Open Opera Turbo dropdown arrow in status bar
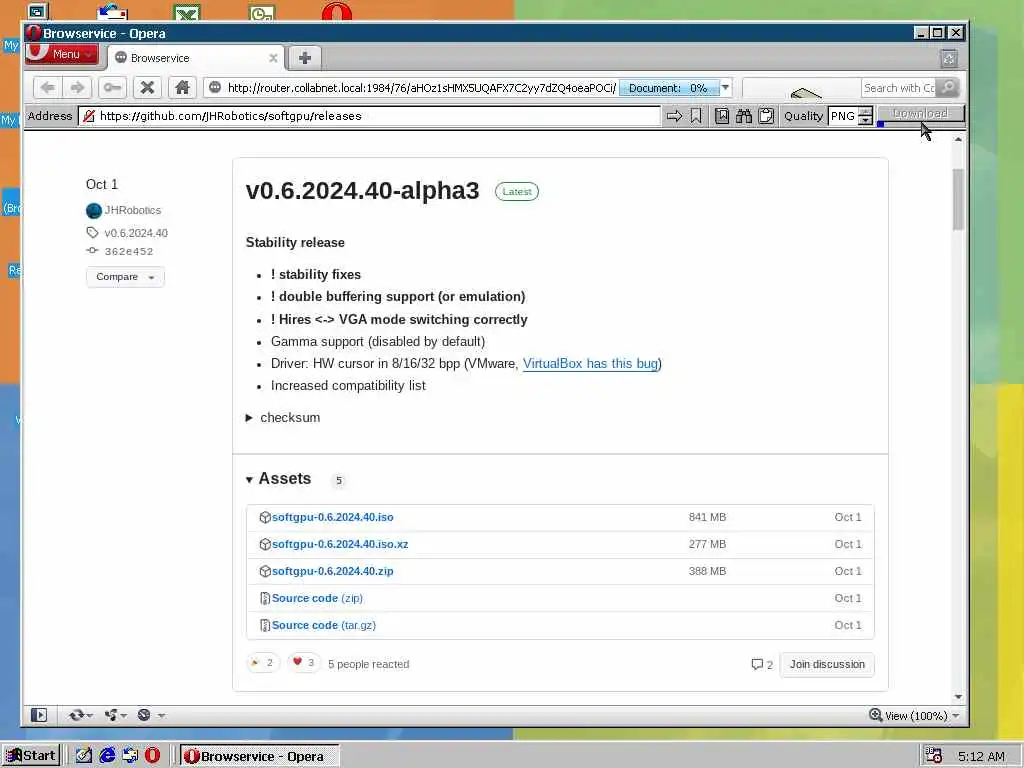 161,716
